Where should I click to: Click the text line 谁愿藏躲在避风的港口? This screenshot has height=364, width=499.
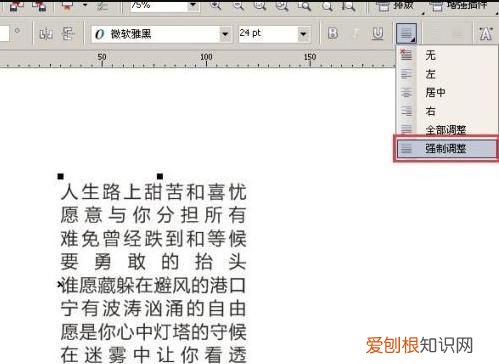(x=153, y=286)
